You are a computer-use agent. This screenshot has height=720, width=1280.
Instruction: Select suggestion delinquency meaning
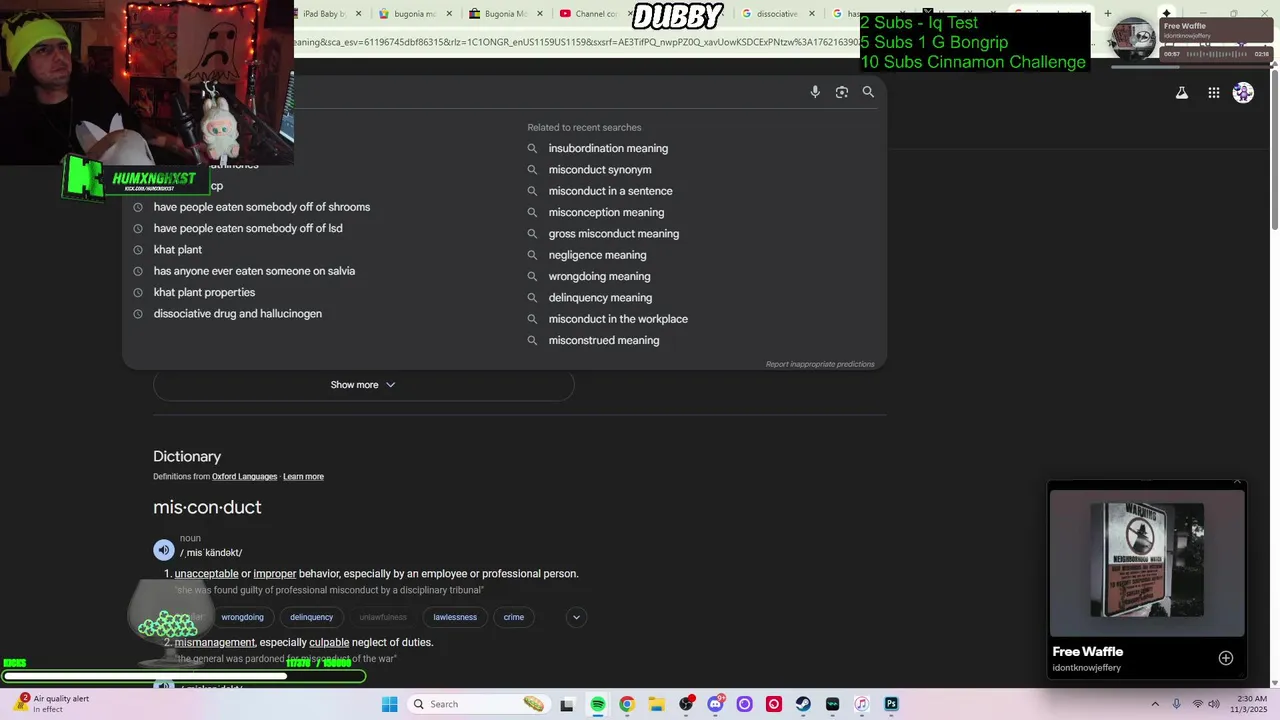point(600,298)
